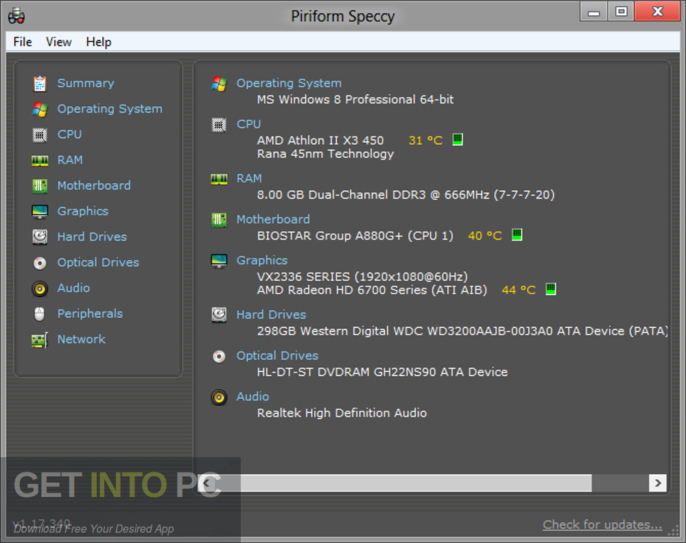Select Optical Drives in the sidebar
The height and width of the screenshot is (543, 686).
coord(98,263)
